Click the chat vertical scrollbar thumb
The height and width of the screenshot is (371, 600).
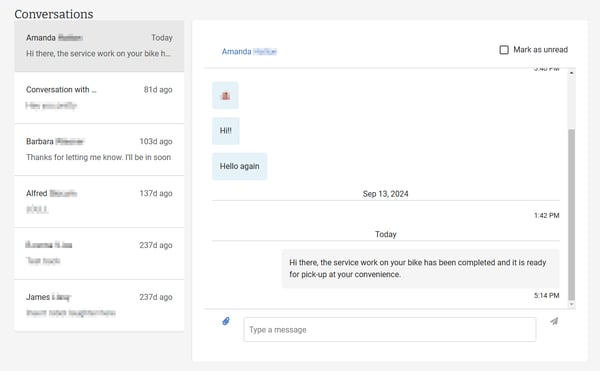point(571,215)
